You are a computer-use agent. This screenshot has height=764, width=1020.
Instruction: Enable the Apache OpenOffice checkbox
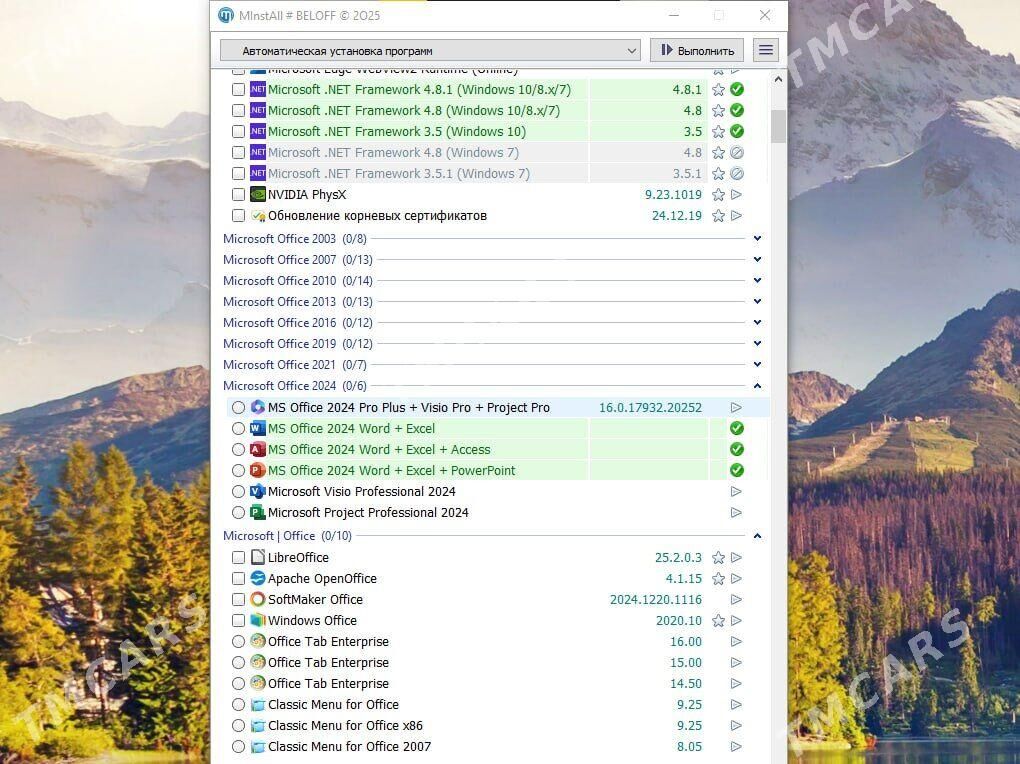point(239,579)
